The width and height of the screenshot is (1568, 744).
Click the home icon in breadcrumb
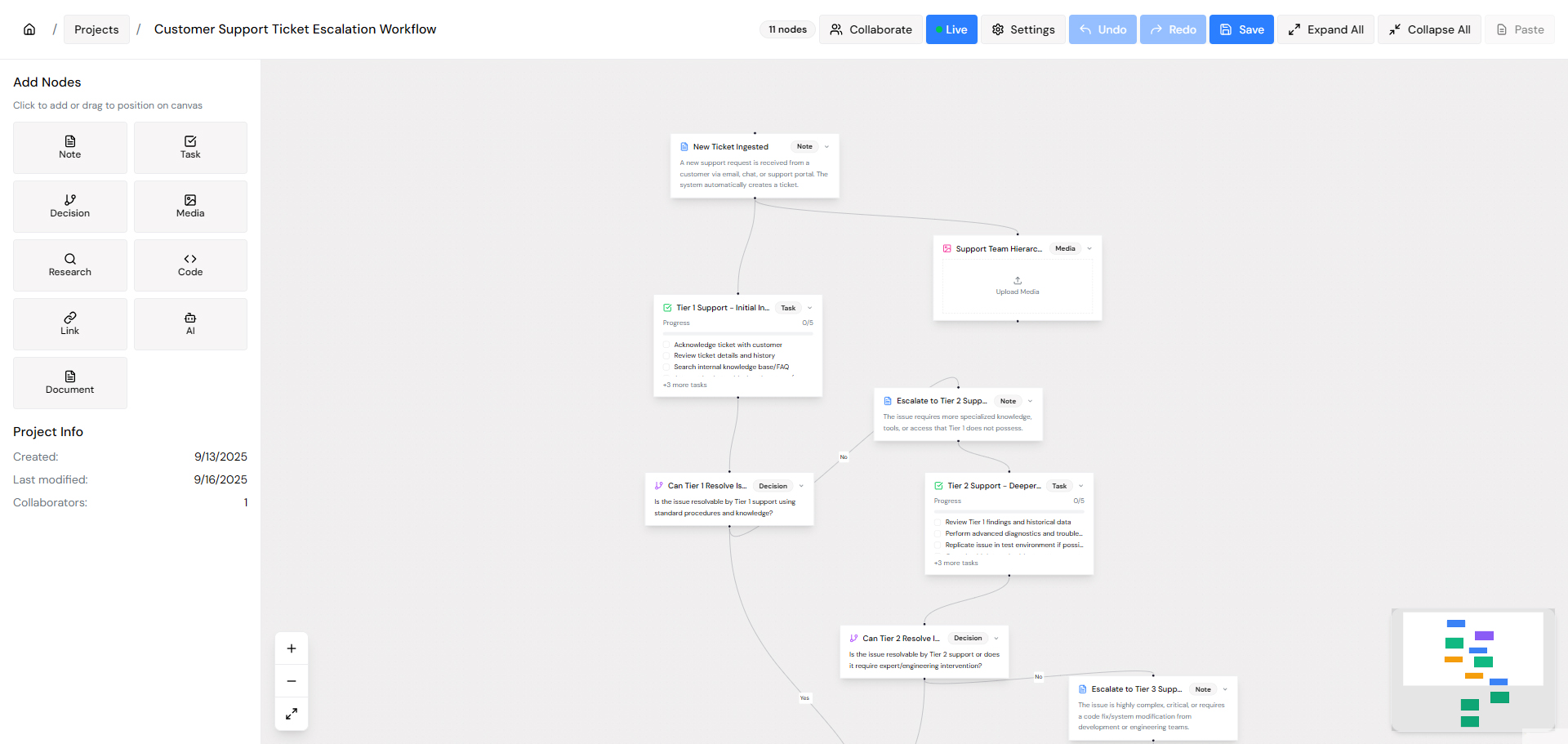[x=29, y=29]
